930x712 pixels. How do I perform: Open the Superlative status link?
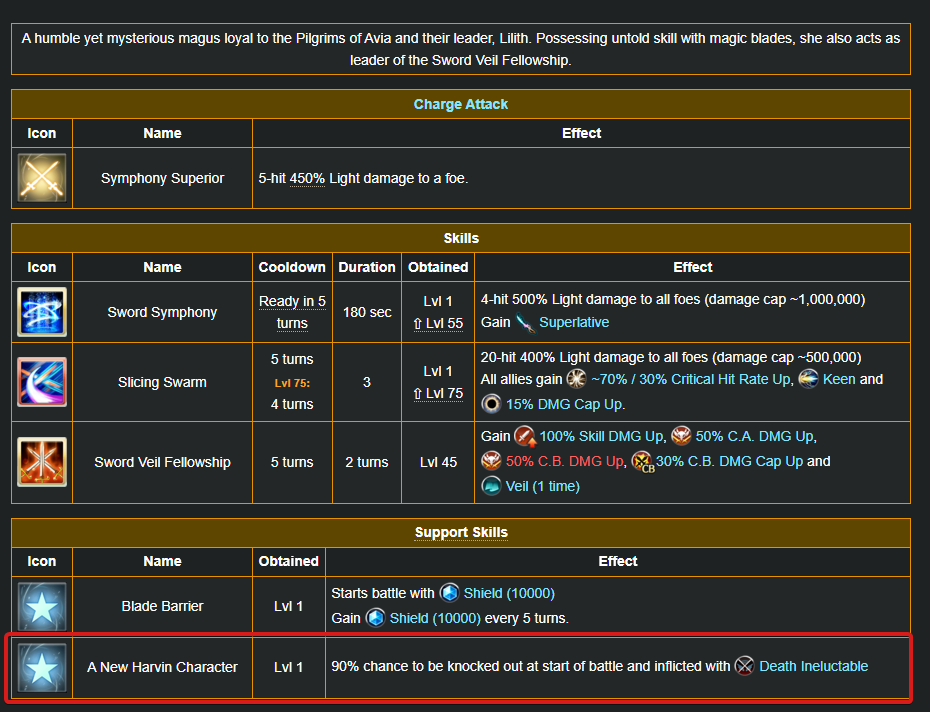pos(574,322)
